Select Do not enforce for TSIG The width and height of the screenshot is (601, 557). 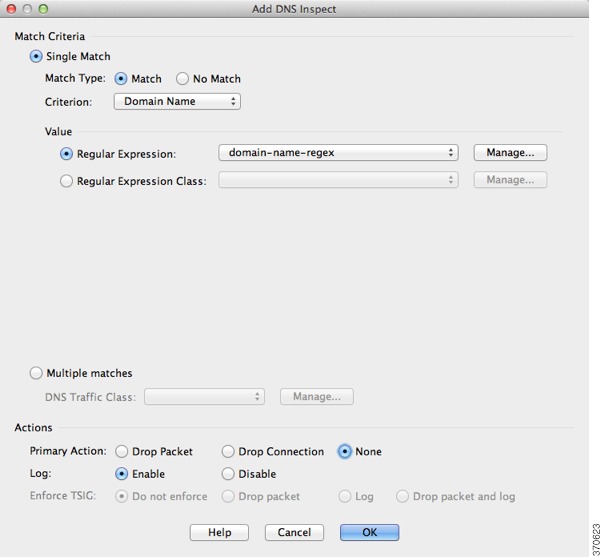pos(122,497)
